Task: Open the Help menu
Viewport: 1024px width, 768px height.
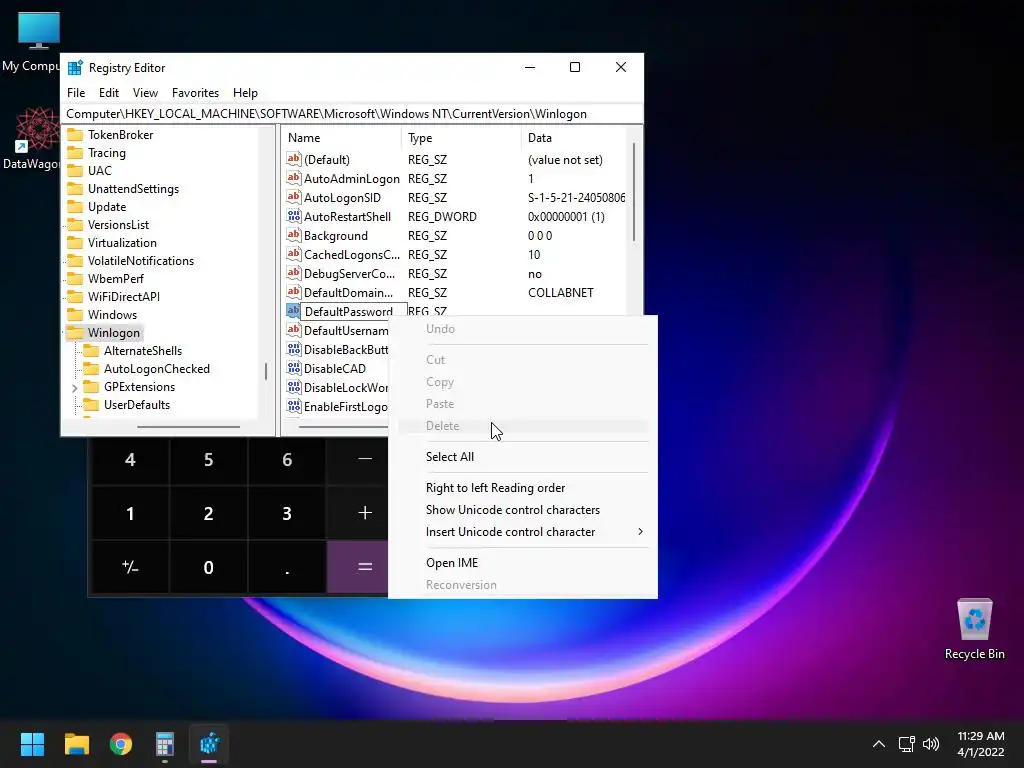Action: 245,93
